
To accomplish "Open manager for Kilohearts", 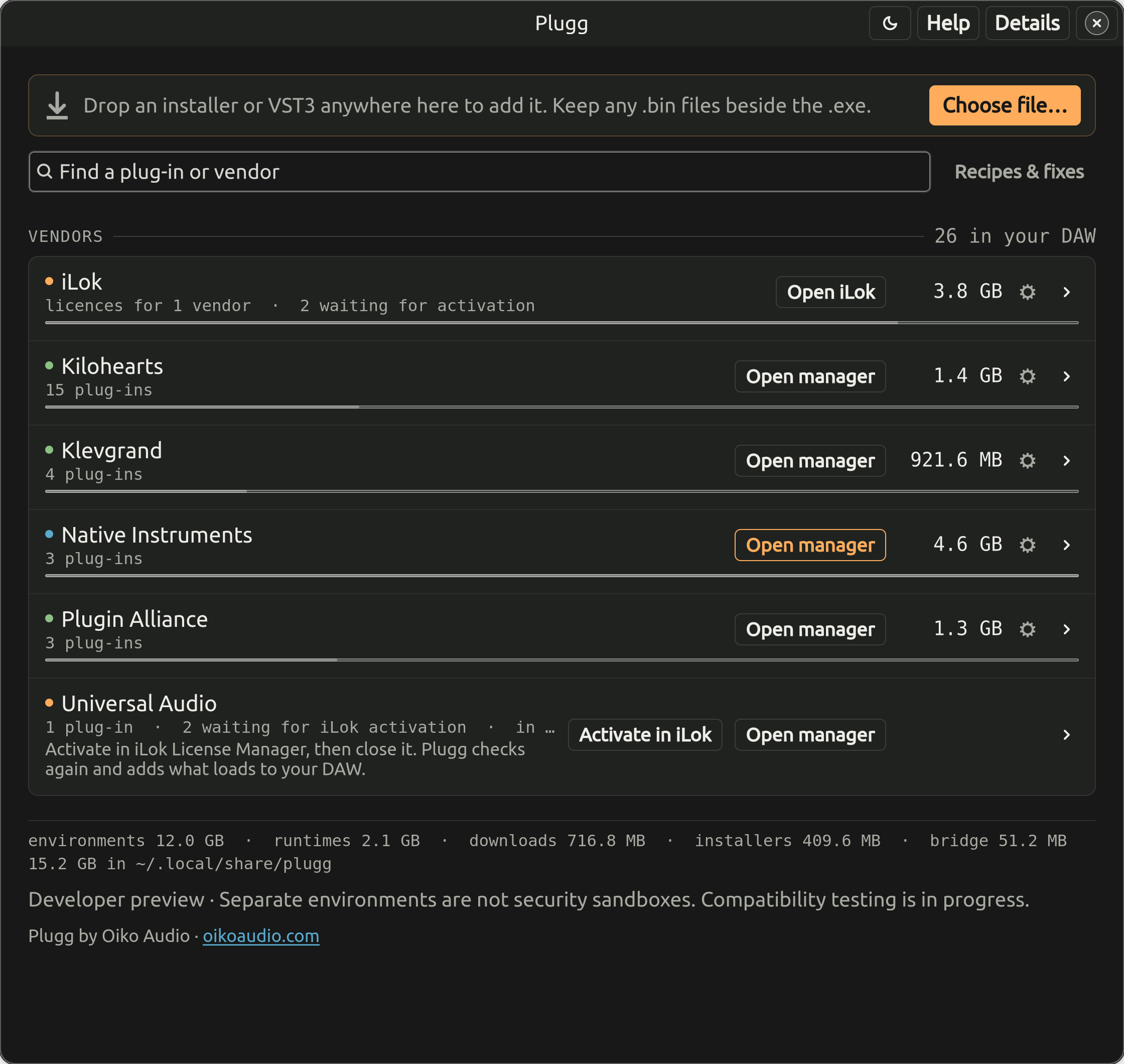I will [810, 376].
